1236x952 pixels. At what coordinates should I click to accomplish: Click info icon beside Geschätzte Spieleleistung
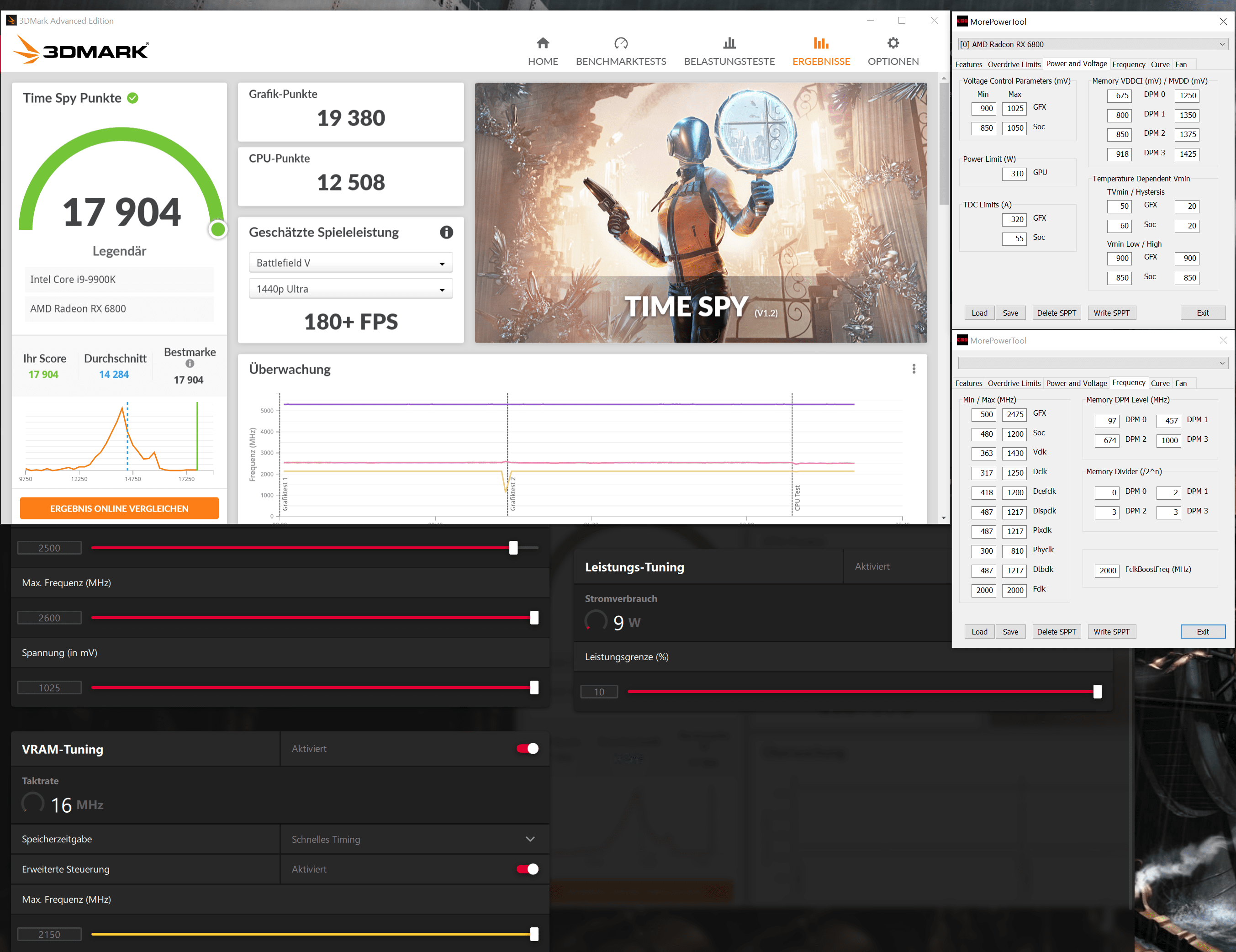[446, 232]
